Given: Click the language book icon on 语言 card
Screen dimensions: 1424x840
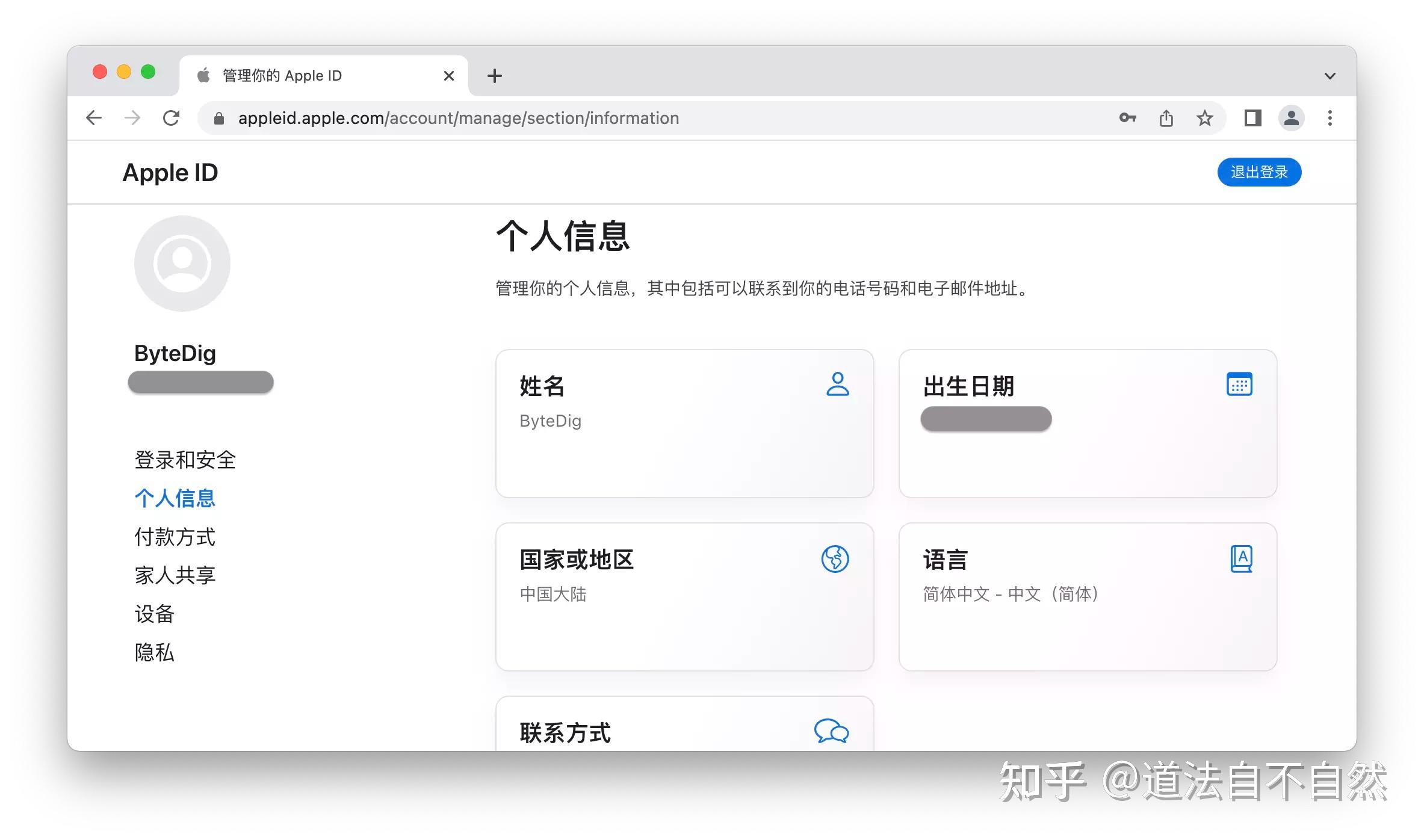Looking at the screenshot, I should 1241,559.
